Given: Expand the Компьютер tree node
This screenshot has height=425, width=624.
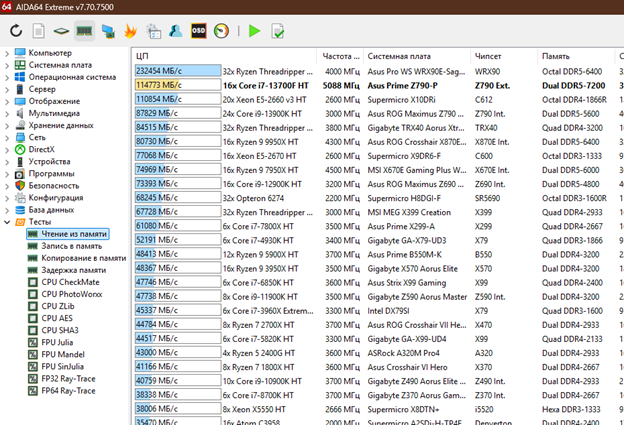Looking at the screenshot, I should 7,53.
